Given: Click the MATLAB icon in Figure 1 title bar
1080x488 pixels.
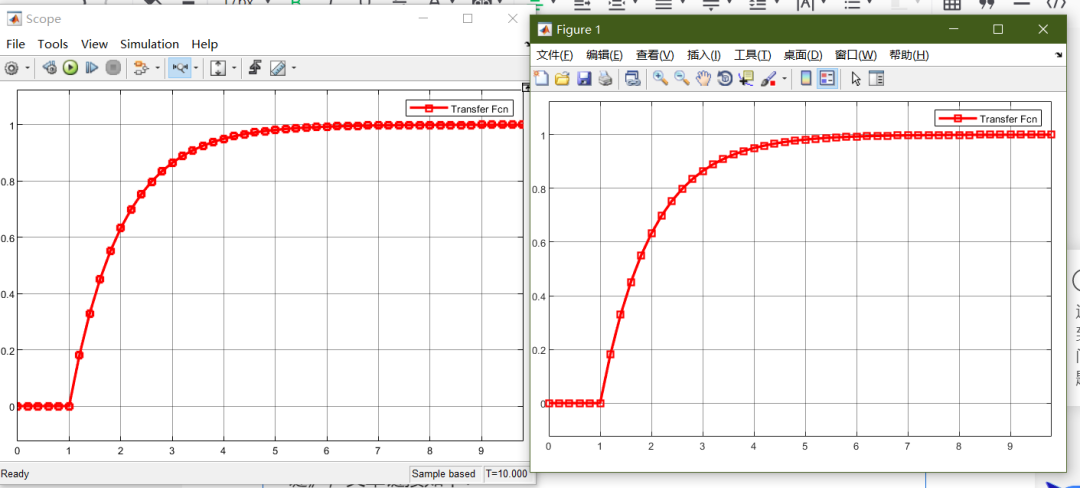Looking at the screenshot, I should coord(545,30).
